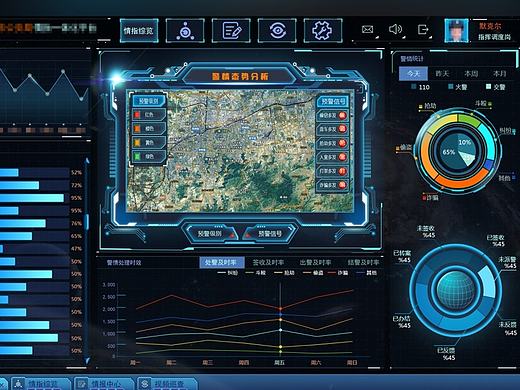Toggle 偷盗 series in line chart legend
Image resolution: width=520 pixels, height=390 pixels.
click(x=313, y=273)
